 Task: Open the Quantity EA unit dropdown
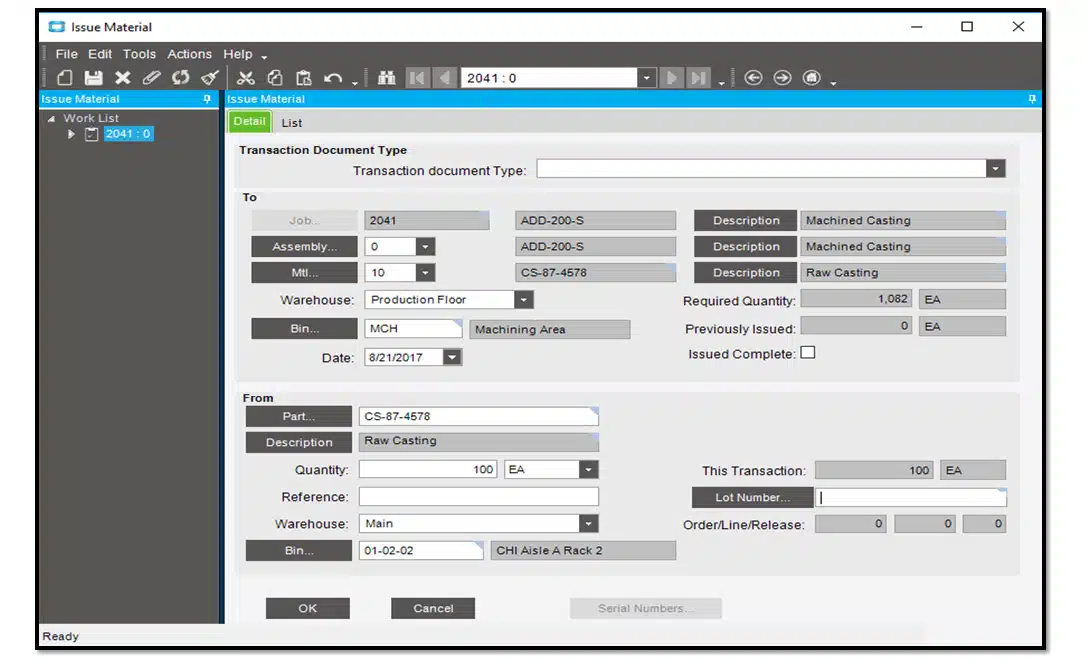tap(588, 470)
